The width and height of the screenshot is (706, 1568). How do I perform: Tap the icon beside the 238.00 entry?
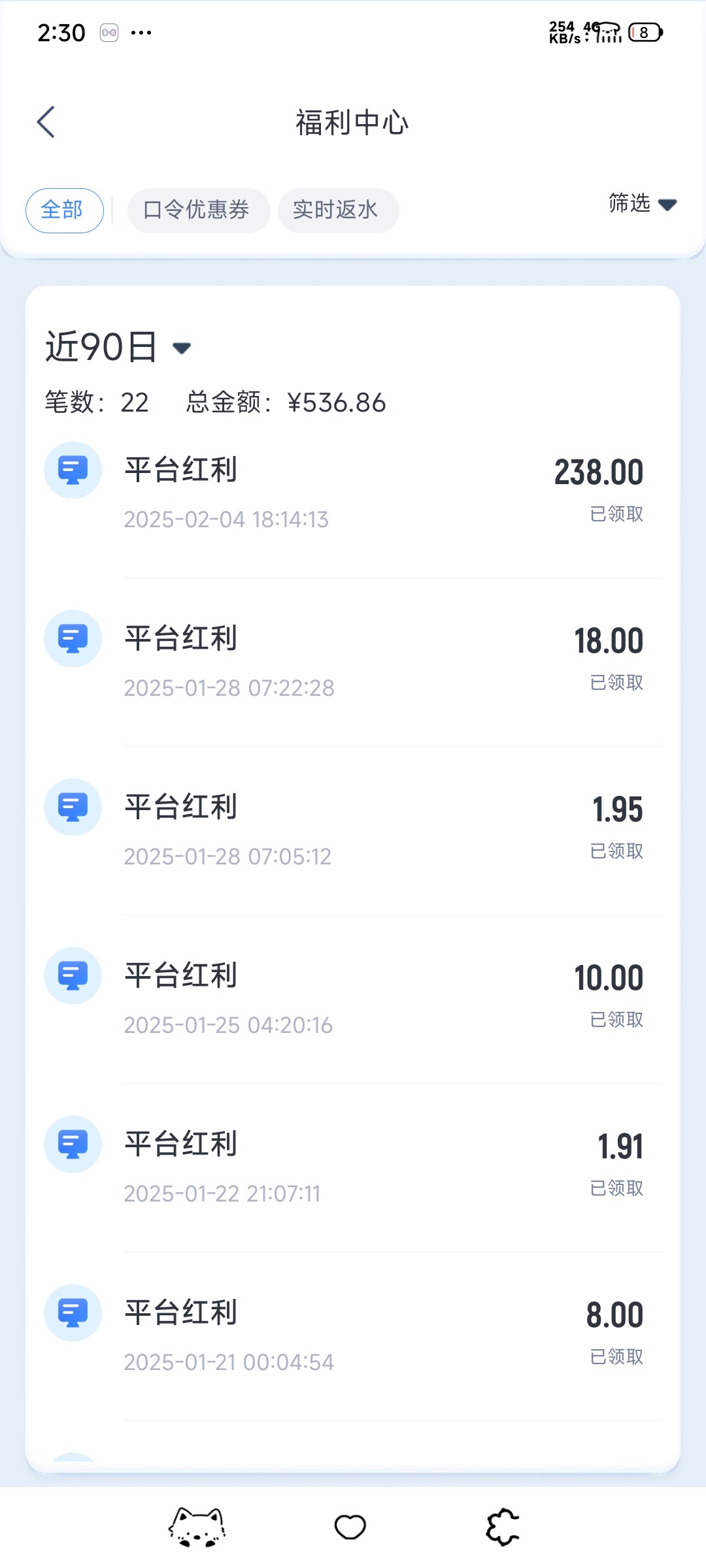click(x=73, y=470)
